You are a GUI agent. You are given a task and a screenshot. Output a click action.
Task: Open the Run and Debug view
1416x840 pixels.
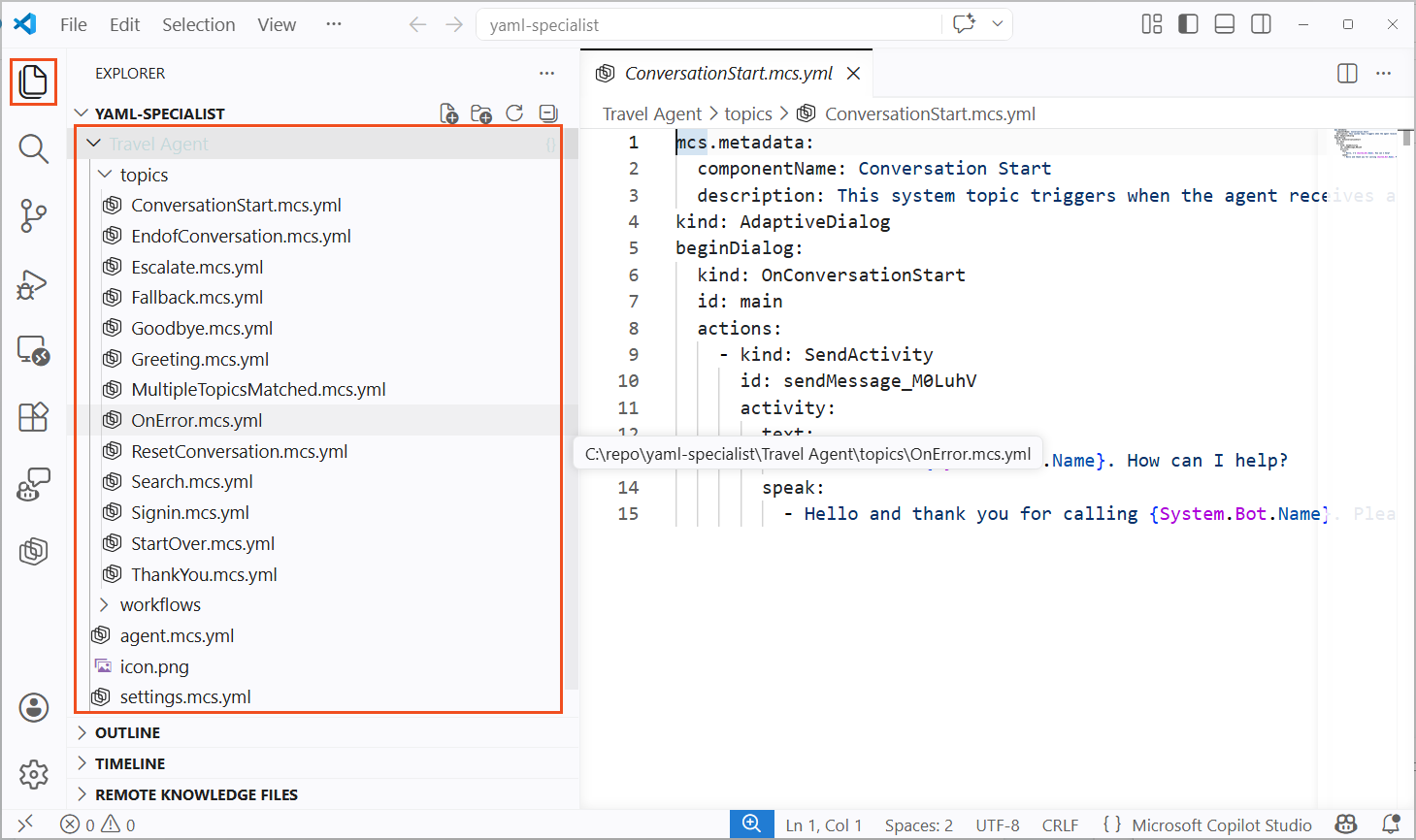[33, 284]
